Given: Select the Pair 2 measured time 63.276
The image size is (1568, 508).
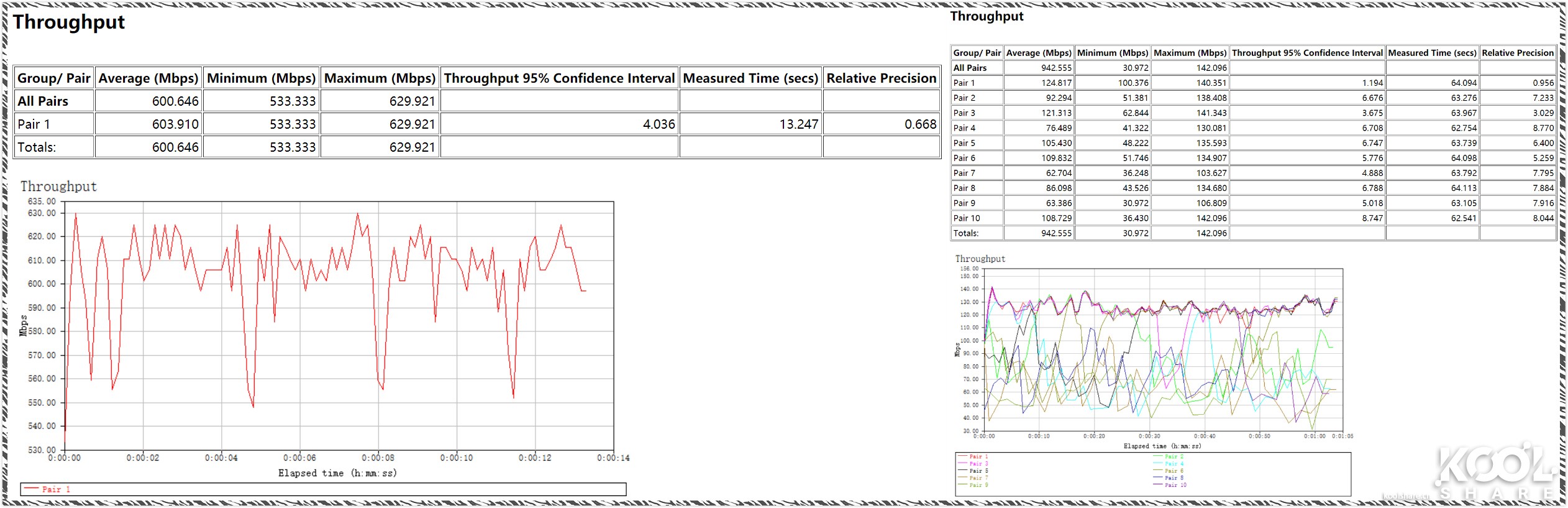Looking at the screenshot, I should click(1463, 98).
